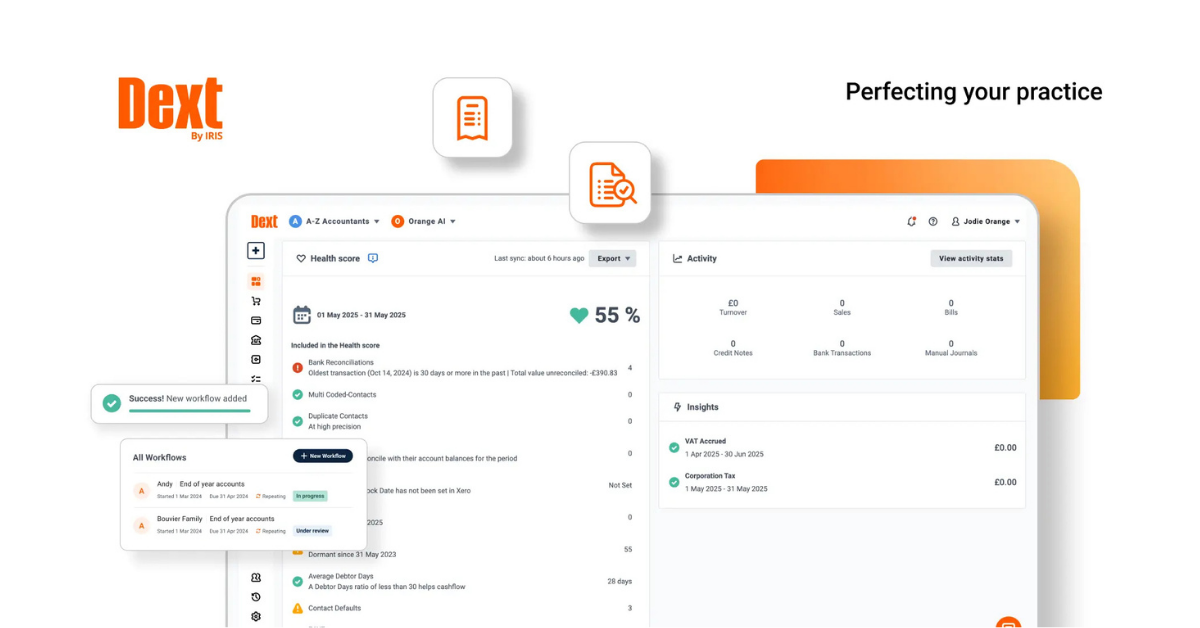Click the Contact Defaults row text
This screenshot has height=628, width=1200.
point(334,608)
